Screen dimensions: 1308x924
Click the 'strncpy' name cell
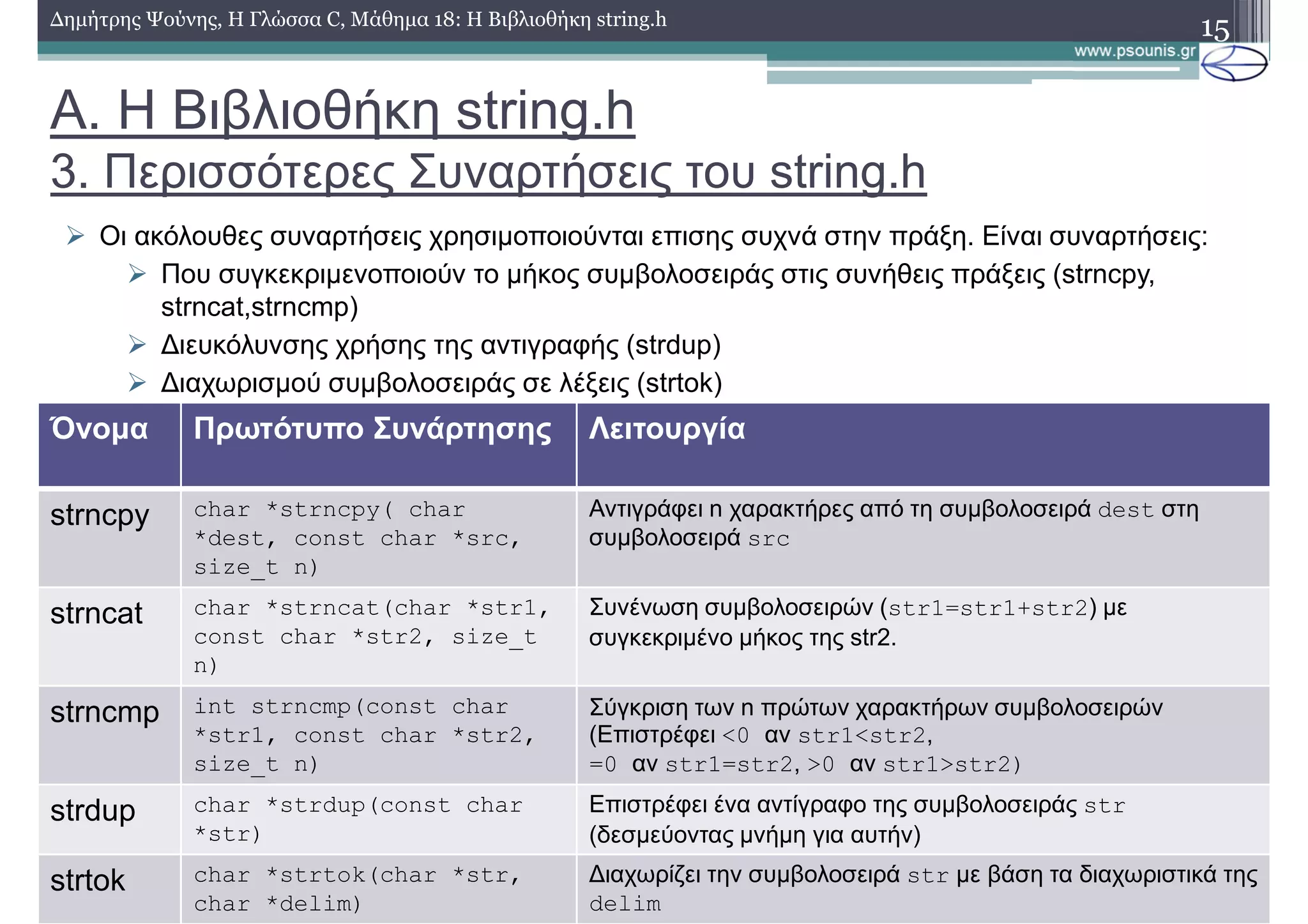109,538
